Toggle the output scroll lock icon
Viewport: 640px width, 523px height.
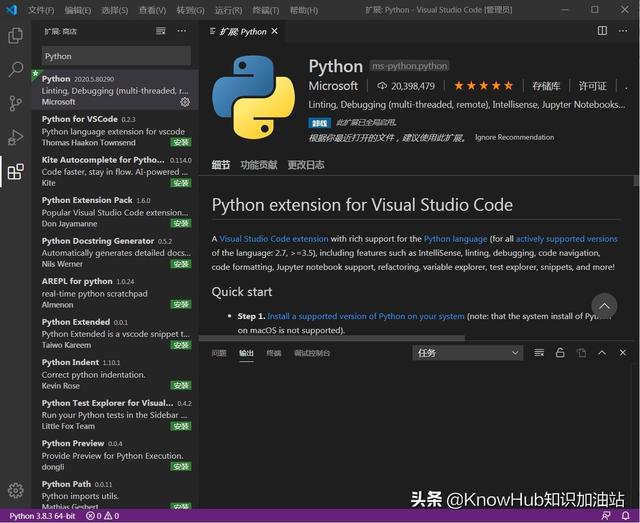[x=560, y=353]
